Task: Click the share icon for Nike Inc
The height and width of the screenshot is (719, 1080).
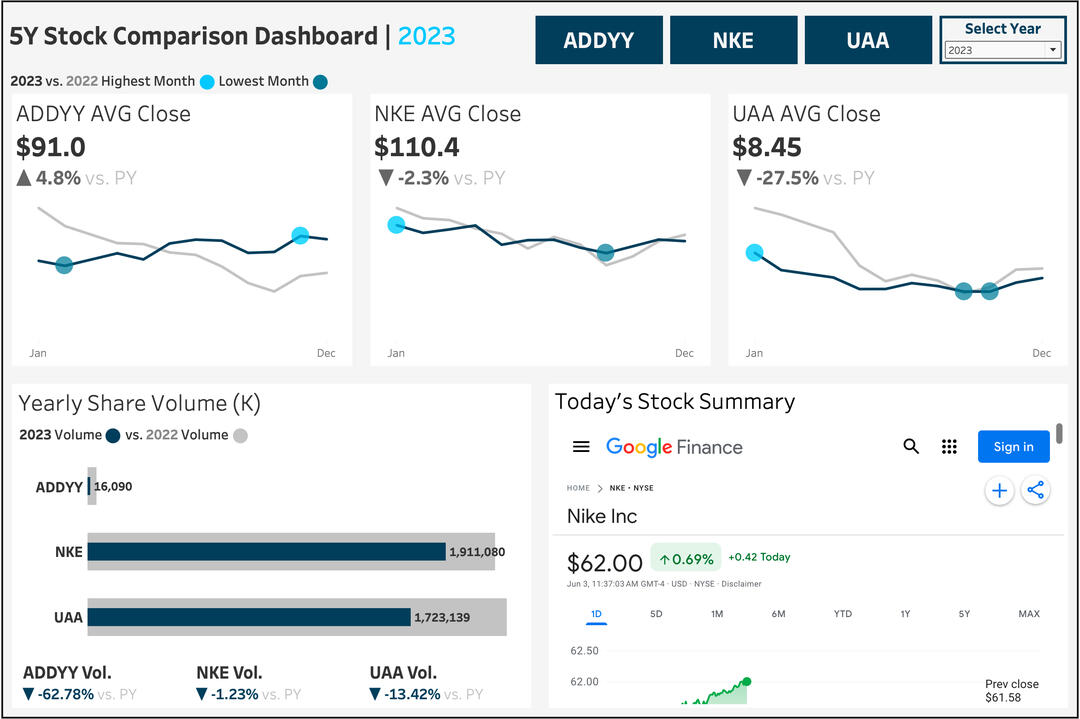Action: 1036,490
